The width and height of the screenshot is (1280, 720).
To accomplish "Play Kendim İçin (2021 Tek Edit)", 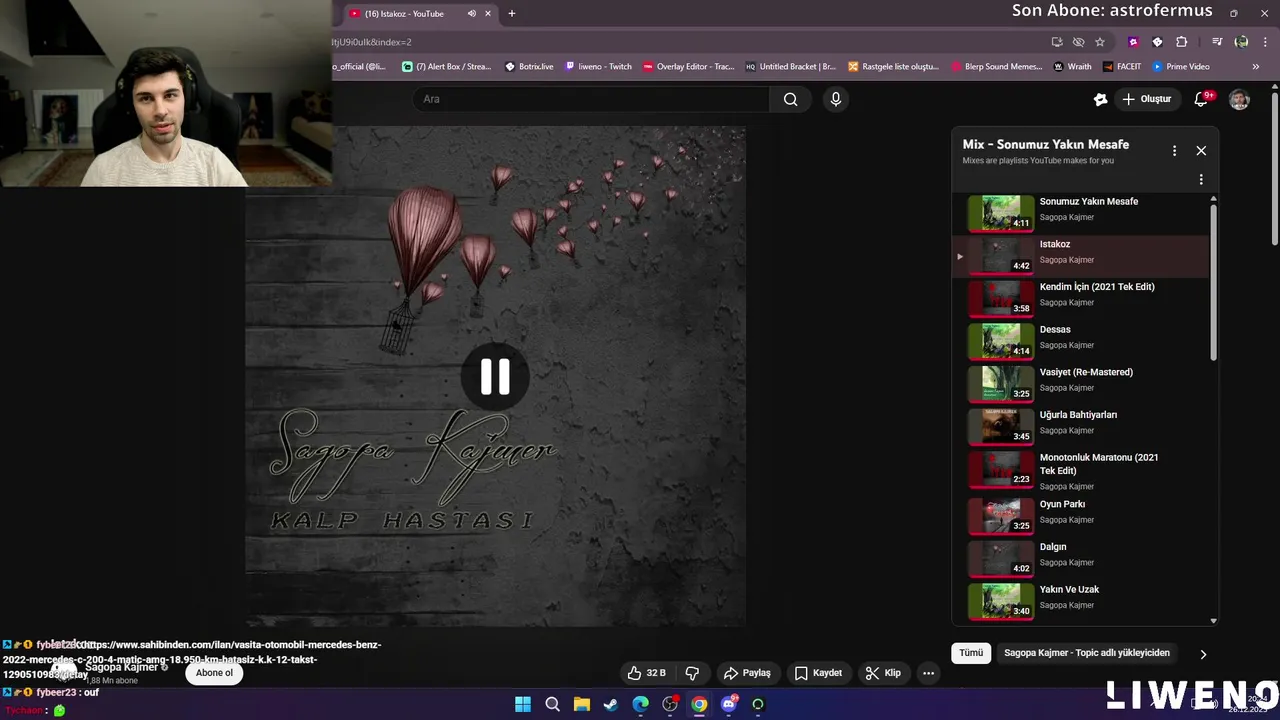I will pos(1082,297).
